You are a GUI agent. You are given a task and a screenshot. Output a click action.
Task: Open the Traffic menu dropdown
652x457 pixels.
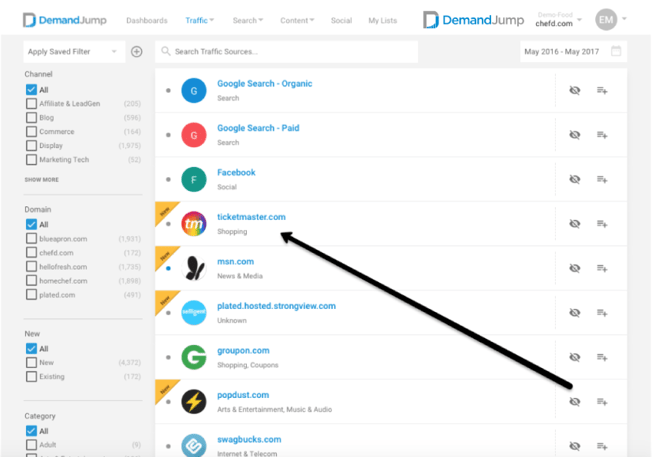200,20
